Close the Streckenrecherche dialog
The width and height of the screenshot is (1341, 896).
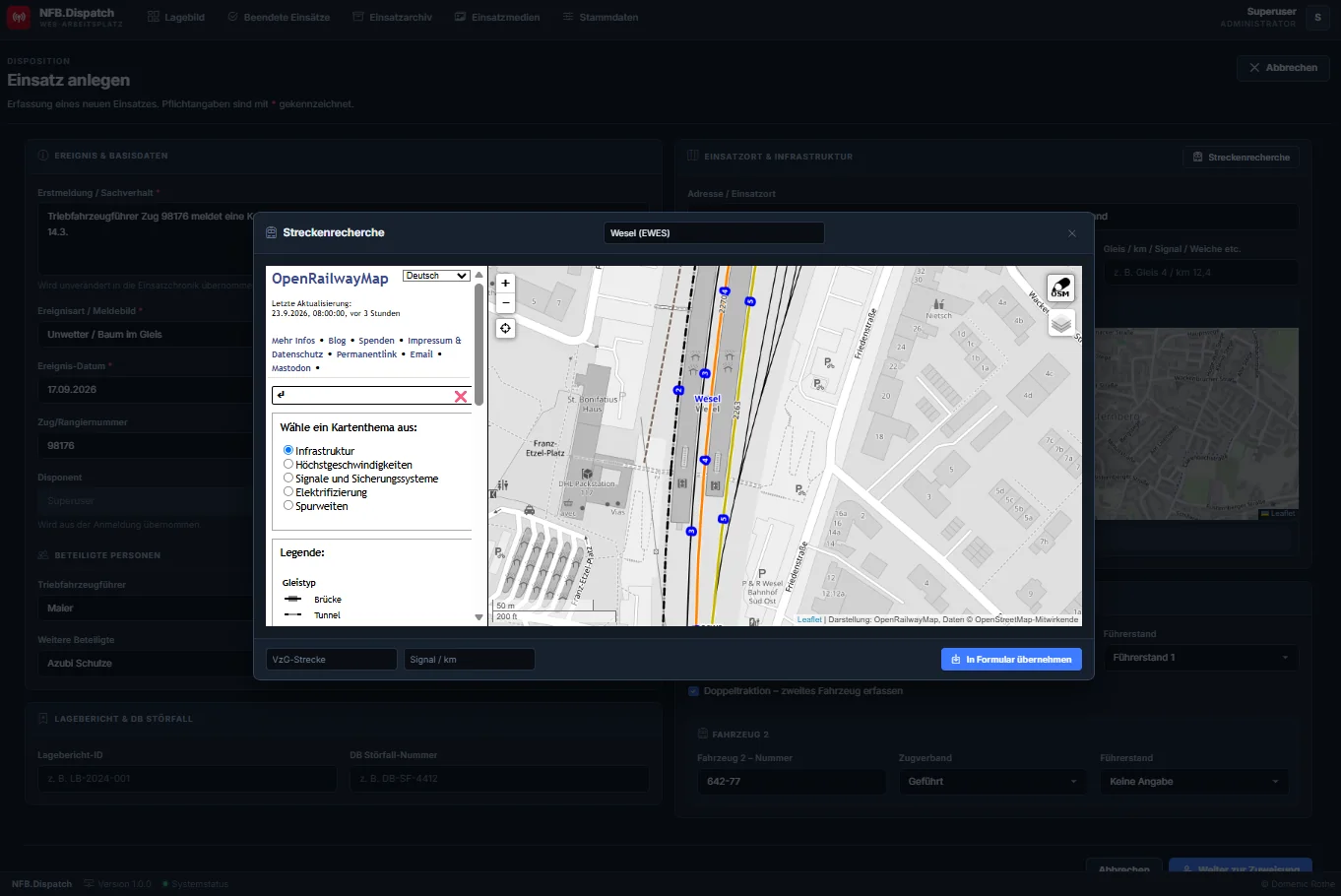(1072, 233)
